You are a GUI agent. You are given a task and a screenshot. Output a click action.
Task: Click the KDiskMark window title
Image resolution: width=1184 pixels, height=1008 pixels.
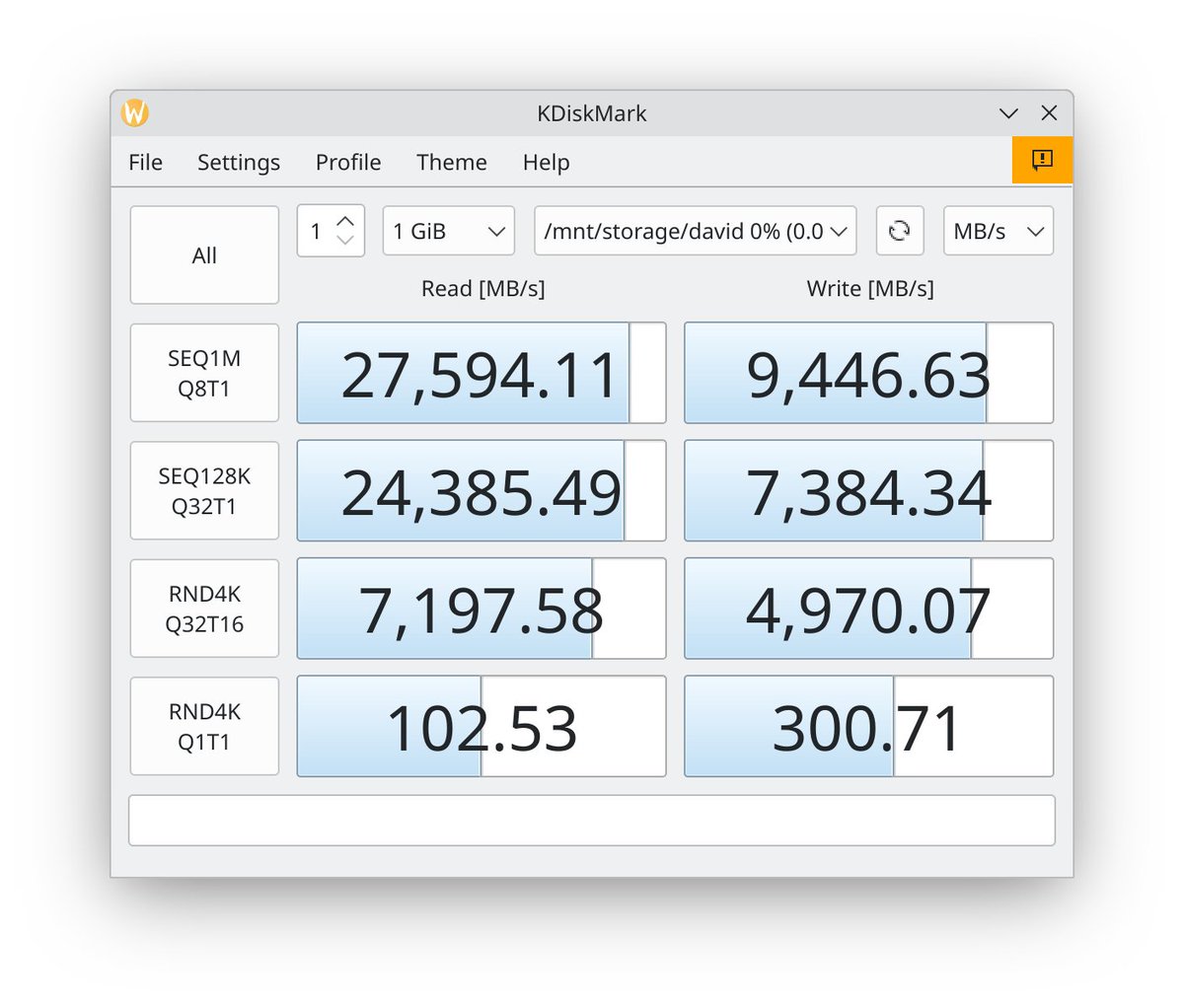[x=592, y=113]
